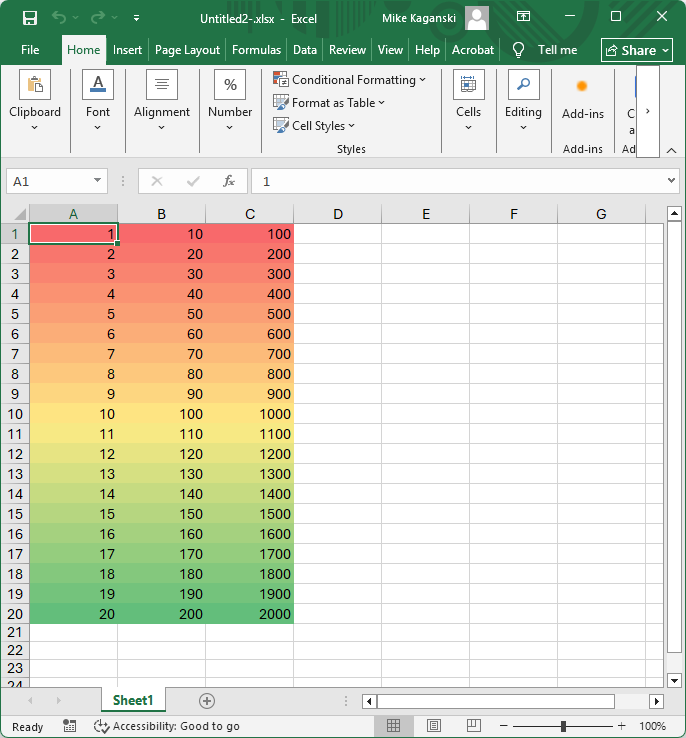The width and height of the screenshot is (686, 738).
Task: Select cell C20 containing 2000
Action: coord(250,614)
